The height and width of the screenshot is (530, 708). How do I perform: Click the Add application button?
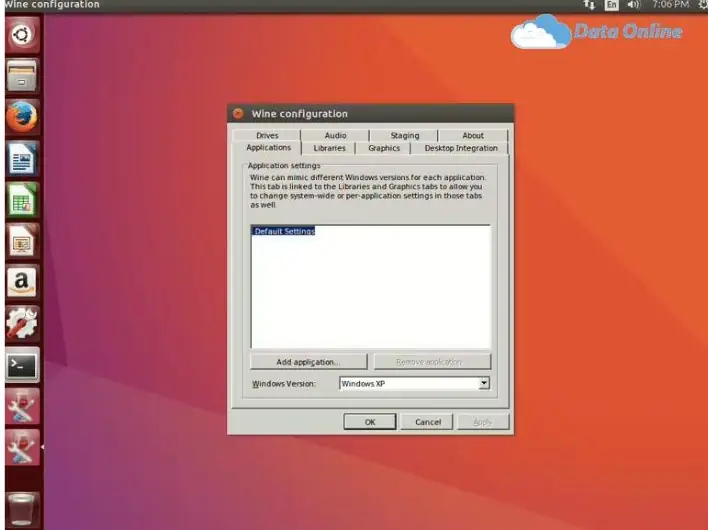coord(308,362)
